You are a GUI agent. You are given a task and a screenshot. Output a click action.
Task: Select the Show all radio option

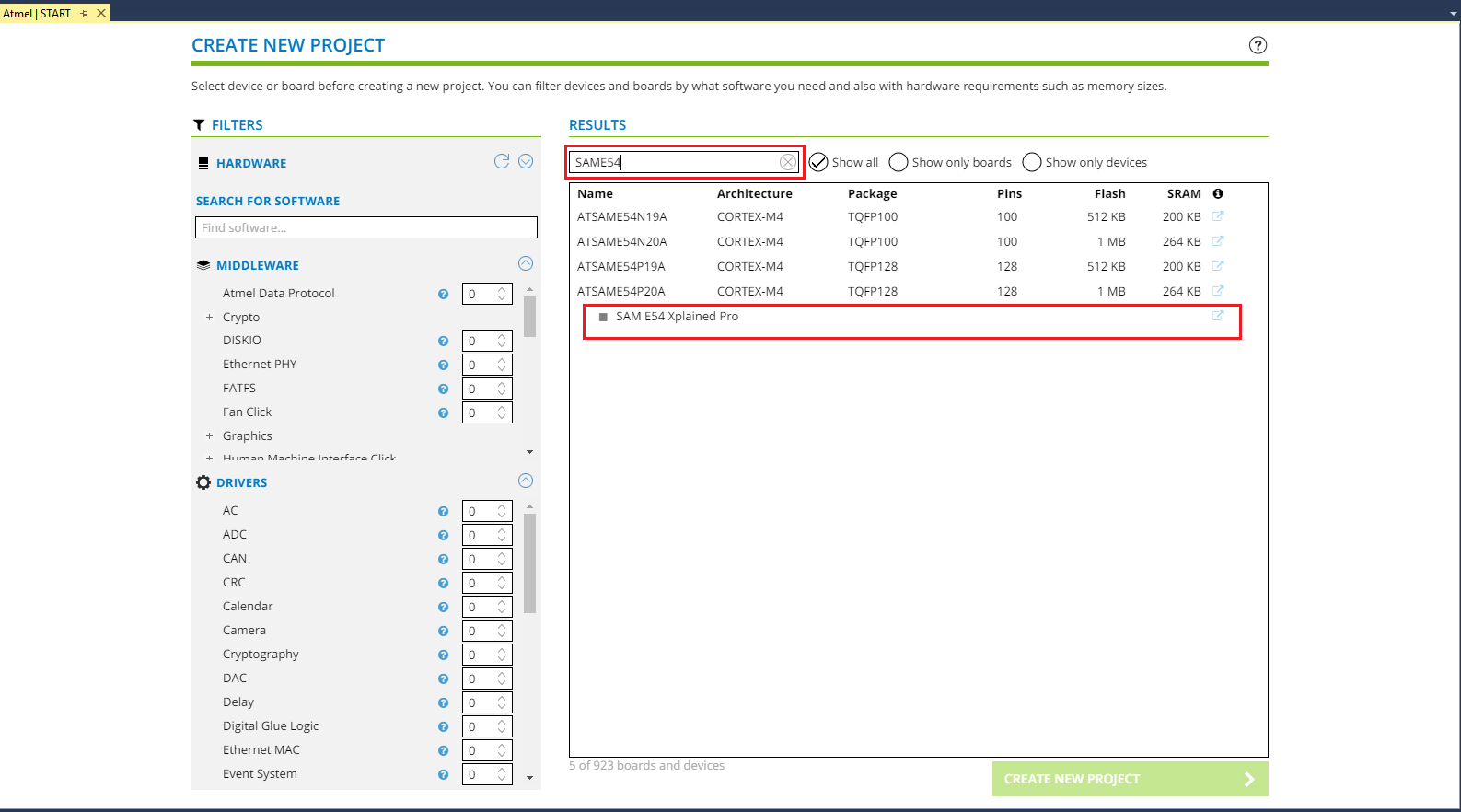click(x=818, y=162)
